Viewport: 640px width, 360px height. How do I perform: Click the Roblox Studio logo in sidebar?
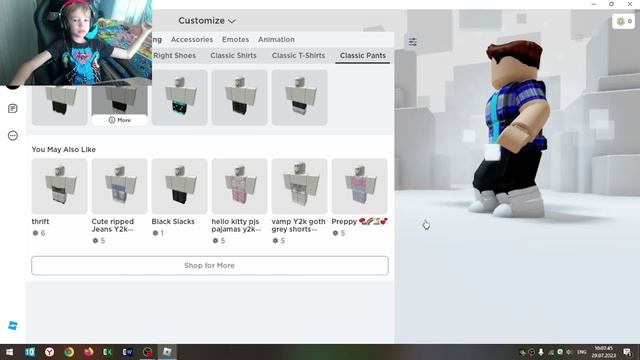(x=13, y=325)
